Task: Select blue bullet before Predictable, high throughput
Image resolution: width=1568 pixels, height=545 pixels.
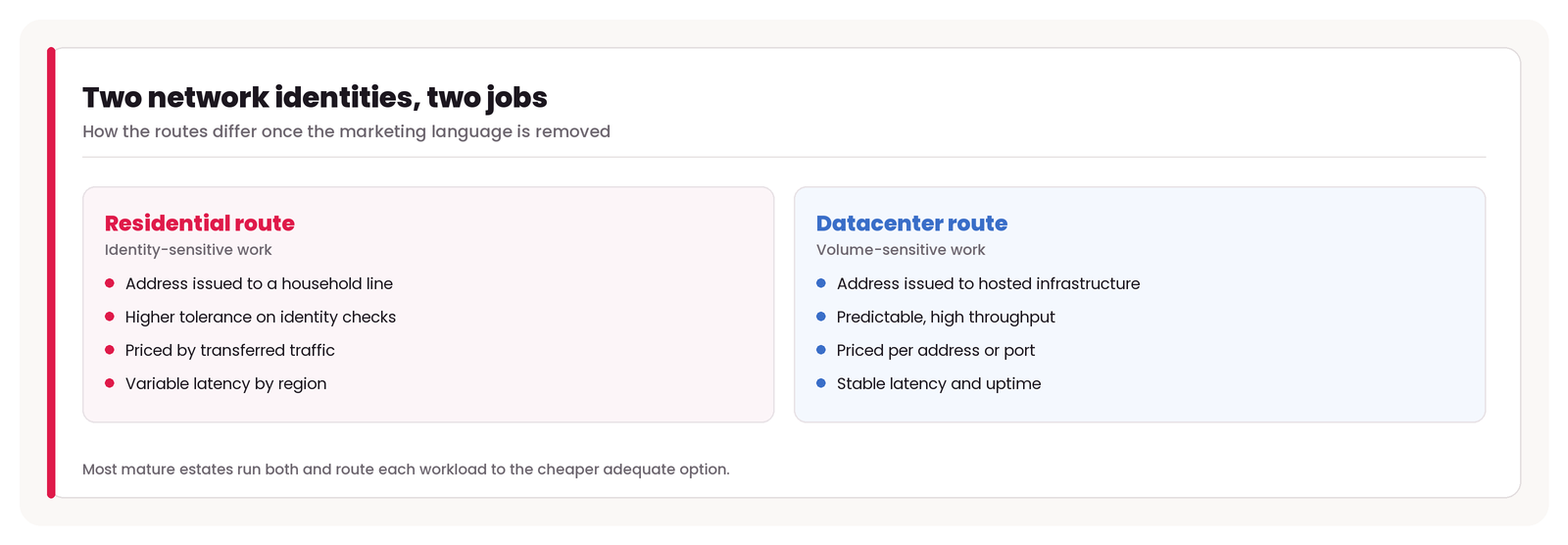Action: pyautogui.click(x=821, y=317)
